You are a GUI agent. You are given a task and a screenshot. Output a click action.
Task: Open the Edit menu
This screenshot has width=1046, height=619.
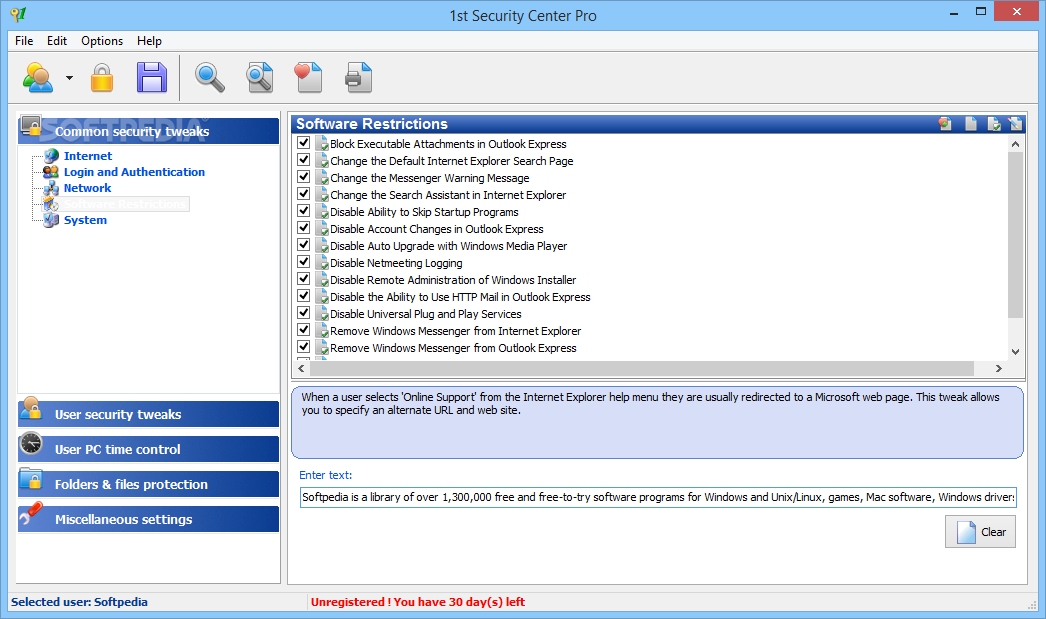click(57, 41)
